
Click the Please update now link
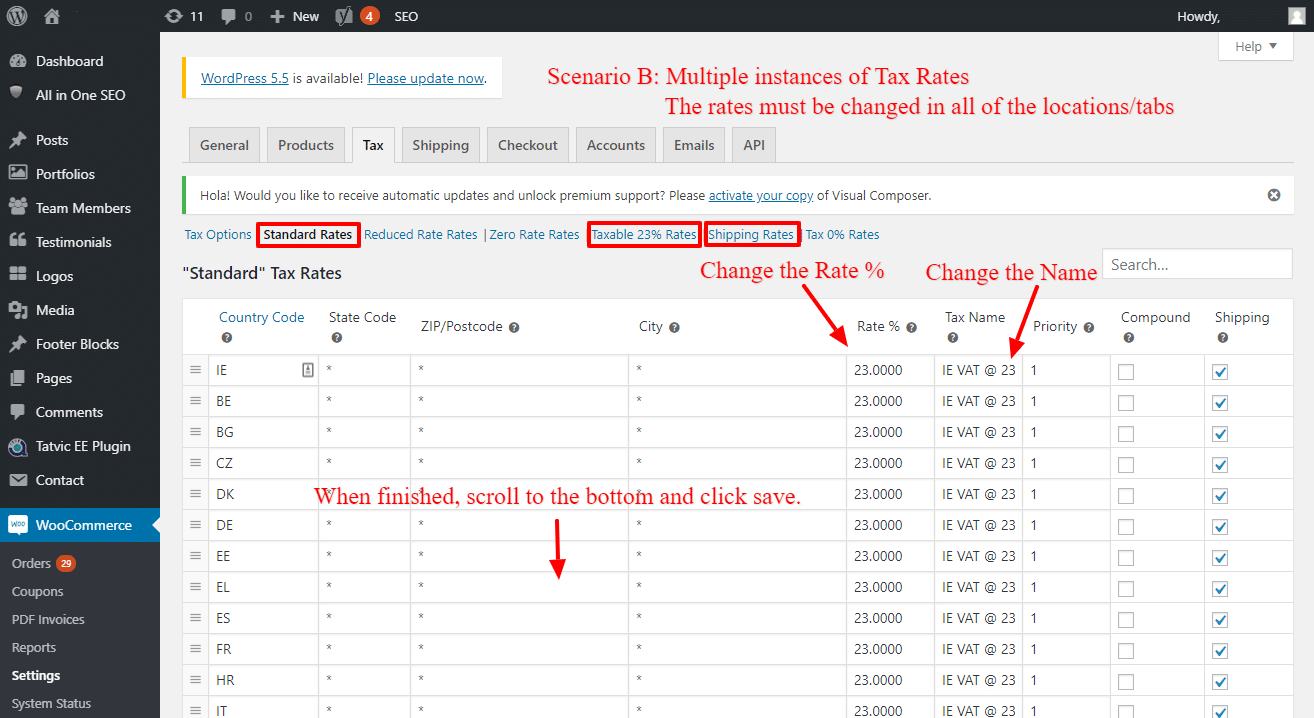pyautogui.click(x=426, y=78)
